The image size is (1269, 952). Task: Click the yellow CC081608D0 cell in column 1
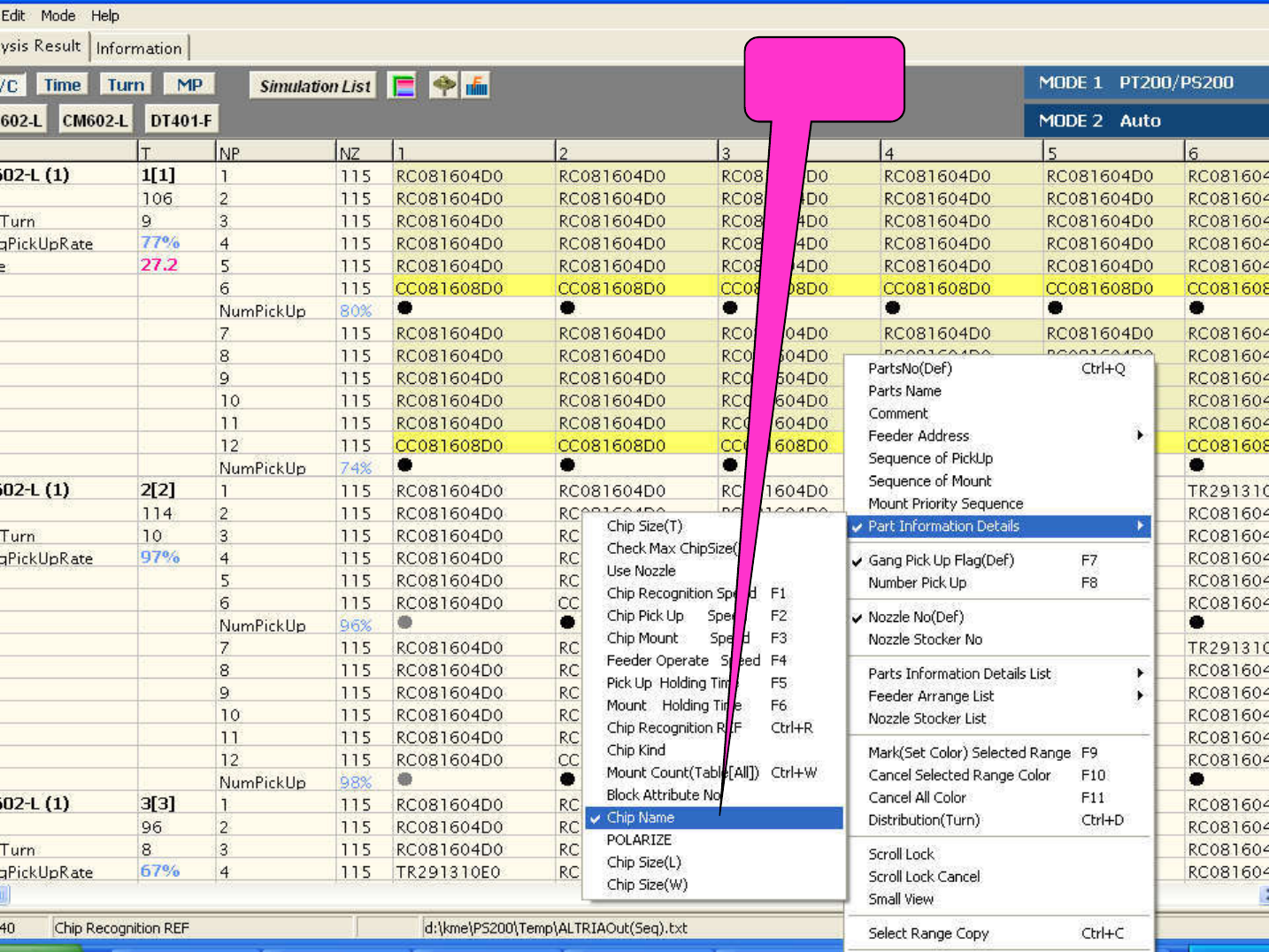pyautogui.click(x=450, y=288)
